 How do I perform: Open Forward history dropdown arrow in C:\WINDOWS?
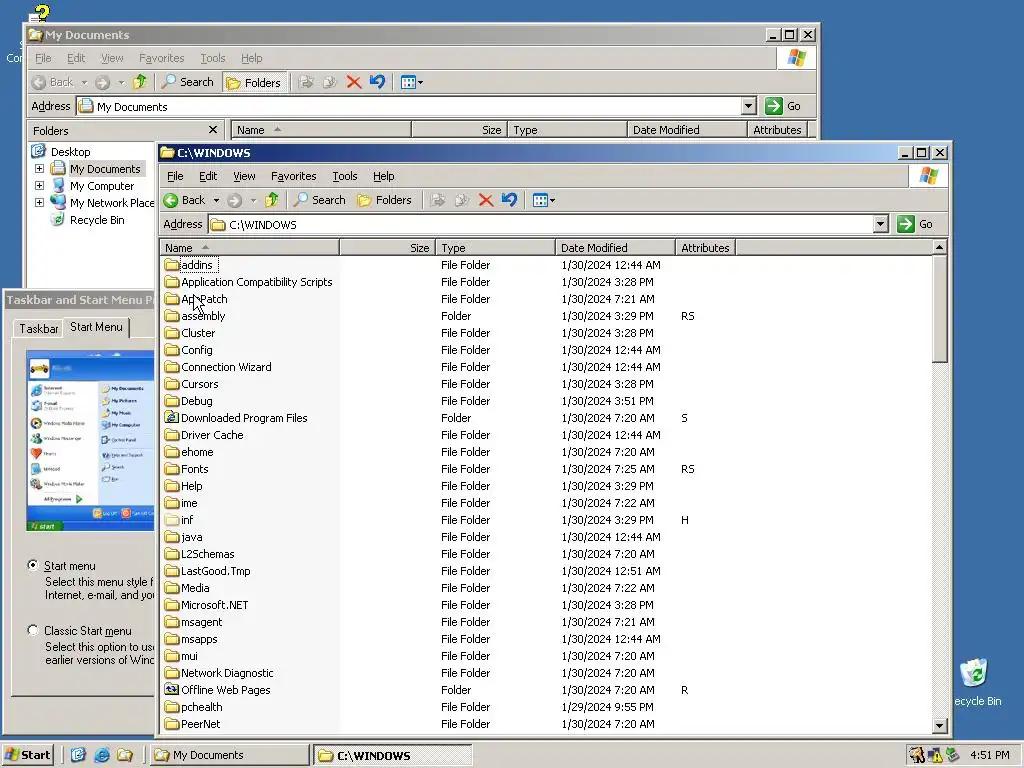point(253,200)
